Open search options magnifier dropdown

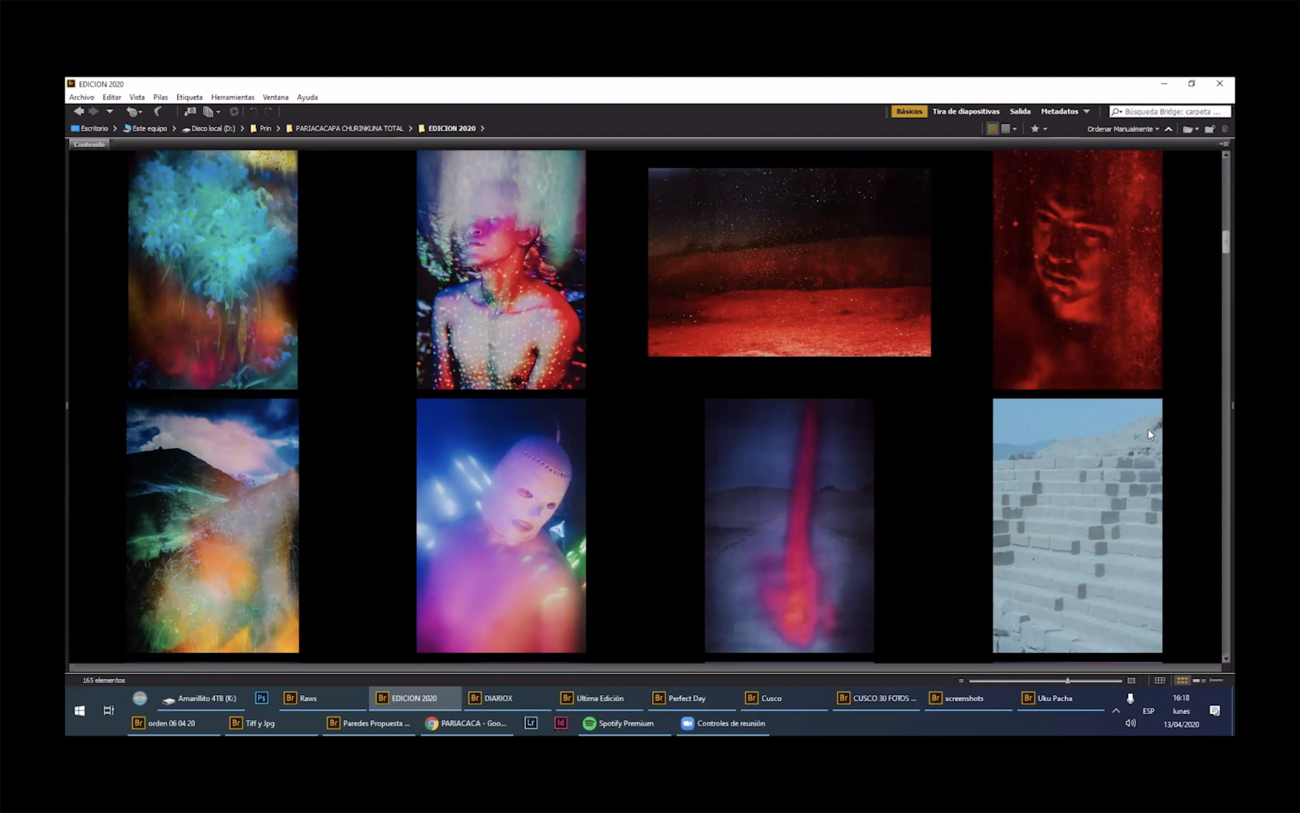click(x=1117, y=112)
